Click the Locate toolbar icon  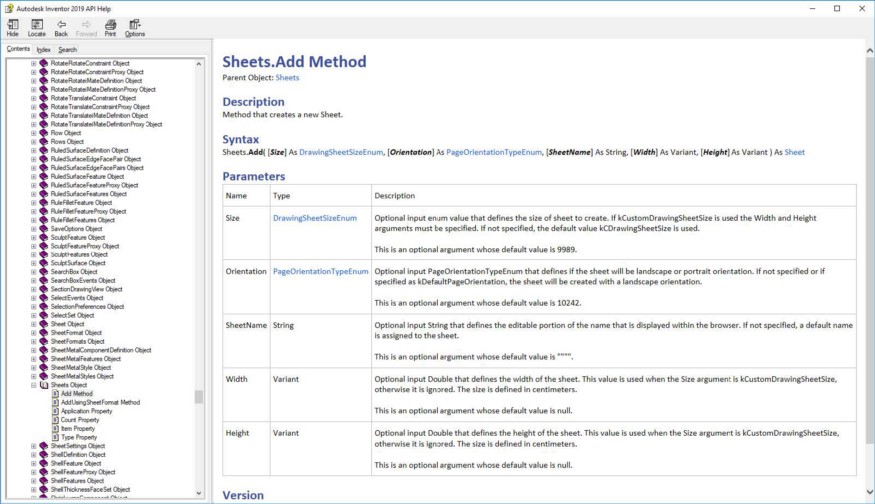(x=37, y=28)
